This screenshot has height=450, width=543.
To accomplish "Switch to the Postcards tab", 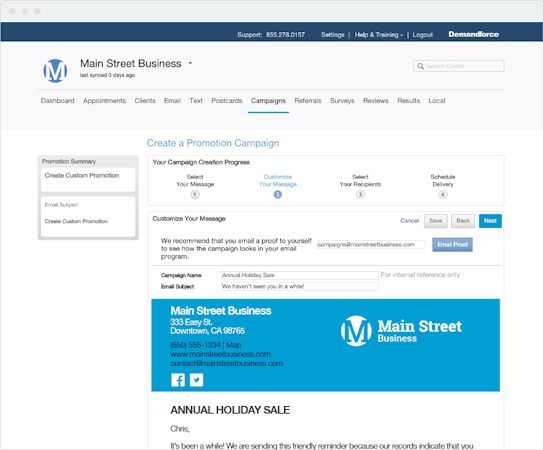I will [227, 101].
